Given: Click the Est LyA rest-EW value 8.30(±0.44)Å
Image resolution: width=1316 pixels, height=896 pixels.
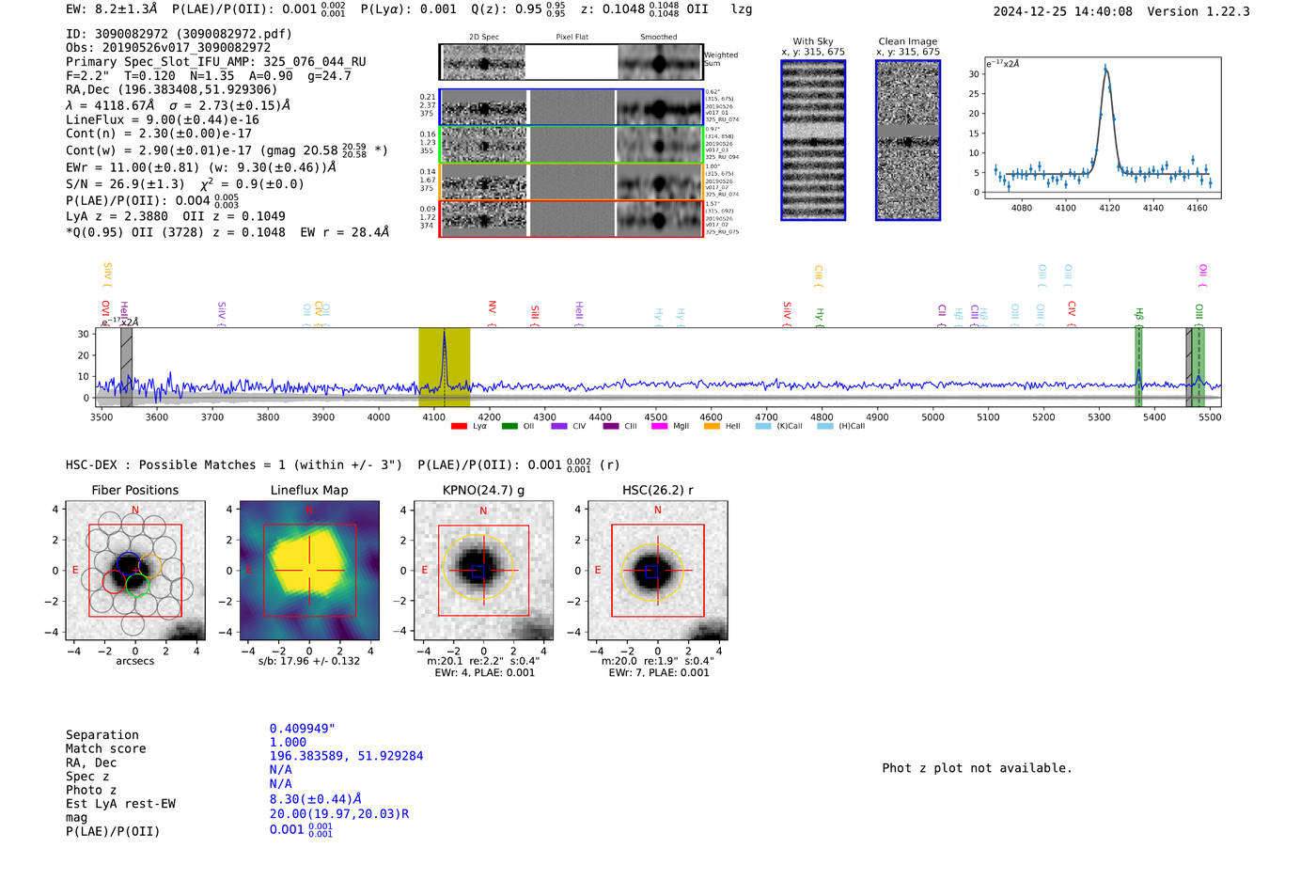Looking at the screenshot, I should [x=316, y=799].
